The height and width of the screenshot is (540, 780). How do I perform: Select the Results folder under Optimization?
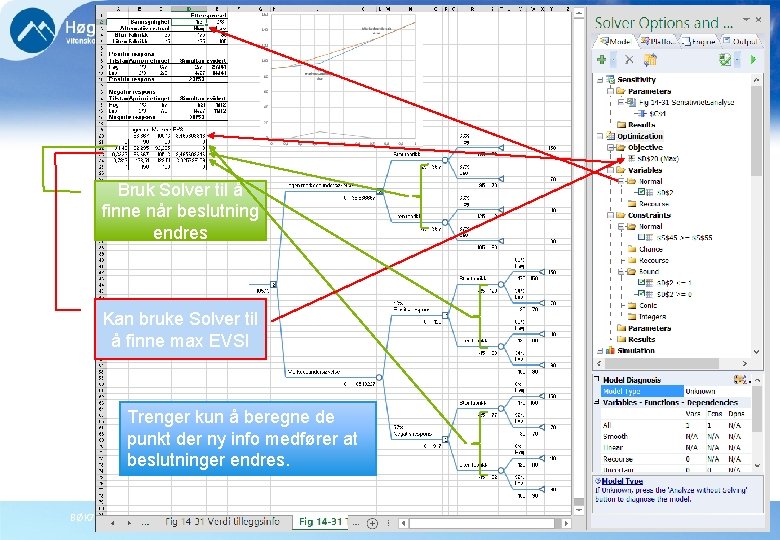(636, 339)
